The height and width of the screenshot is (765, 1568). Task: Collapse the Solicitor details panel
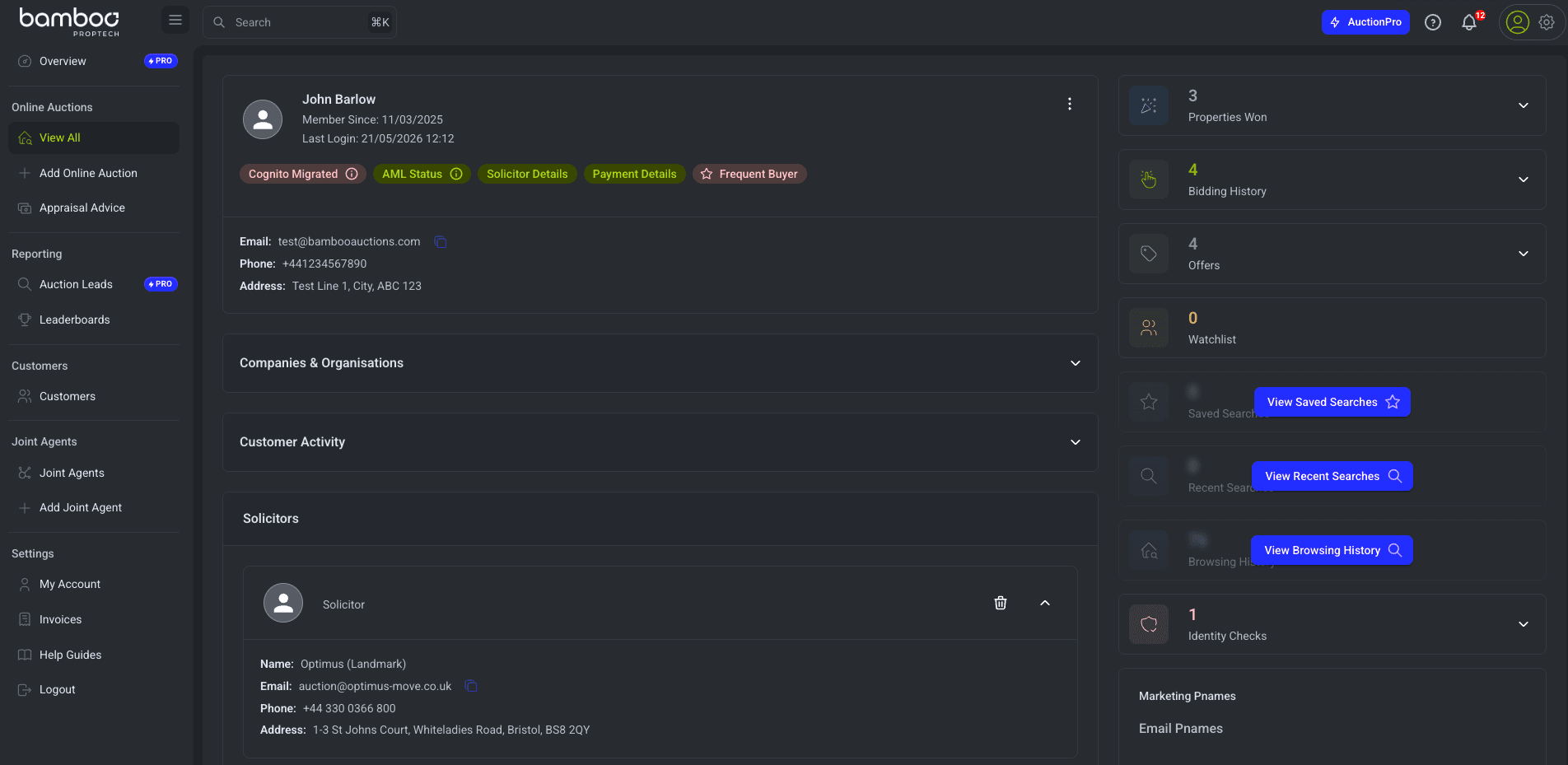[1044, 603]
